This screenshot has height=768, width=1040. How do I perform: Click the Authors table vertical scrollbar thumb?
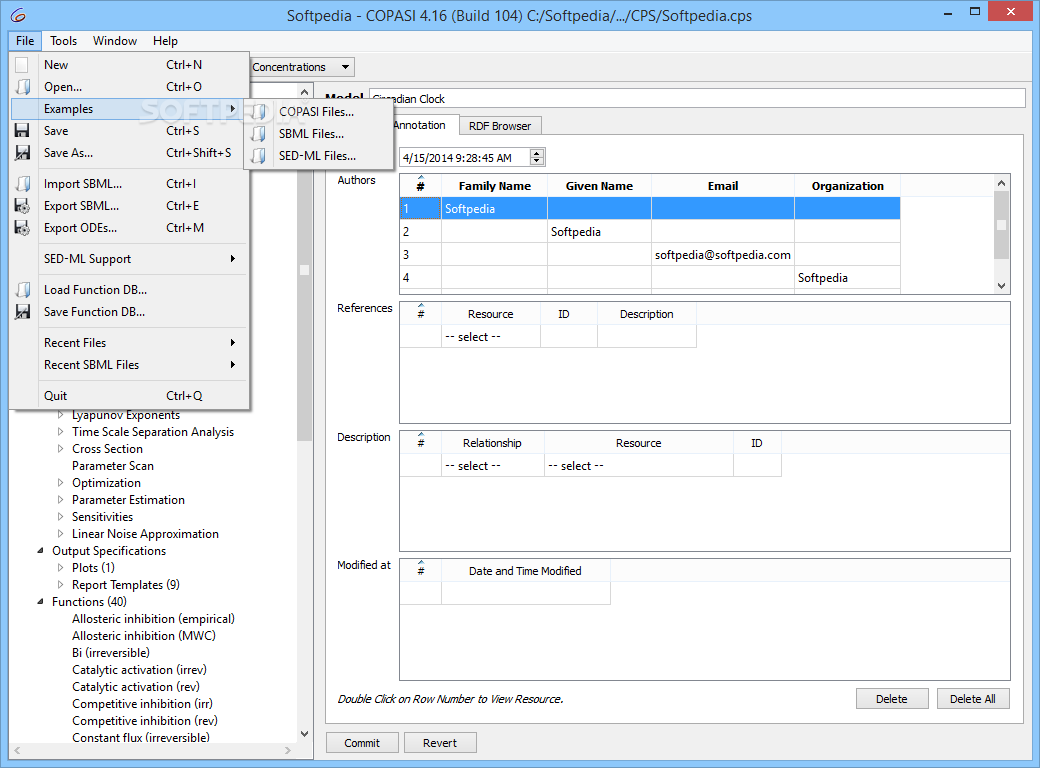(x=1001, y=225)
